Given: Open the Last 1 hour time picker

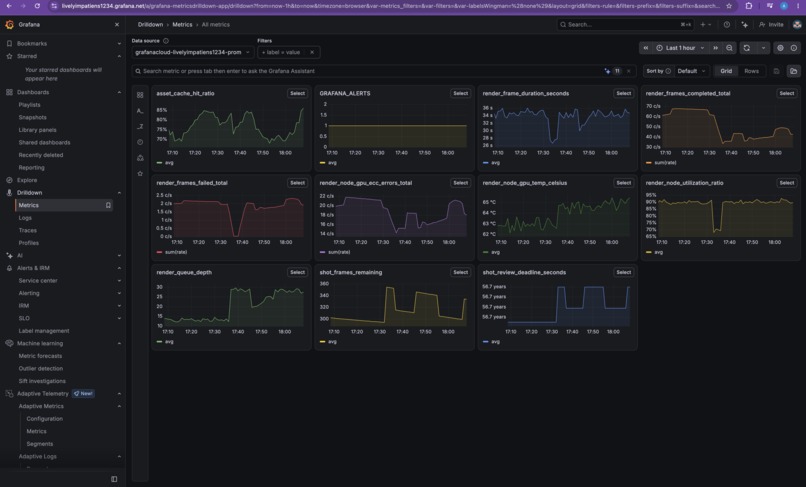Looking at the screenshot, I should pos(681,48).
